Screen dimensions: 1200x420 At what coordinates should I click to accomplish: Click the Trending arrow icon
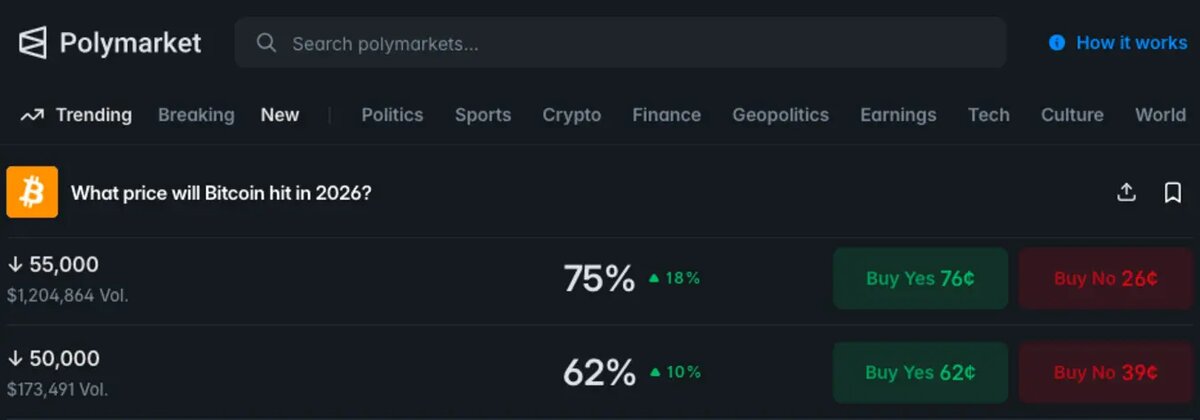coord(32,115)
